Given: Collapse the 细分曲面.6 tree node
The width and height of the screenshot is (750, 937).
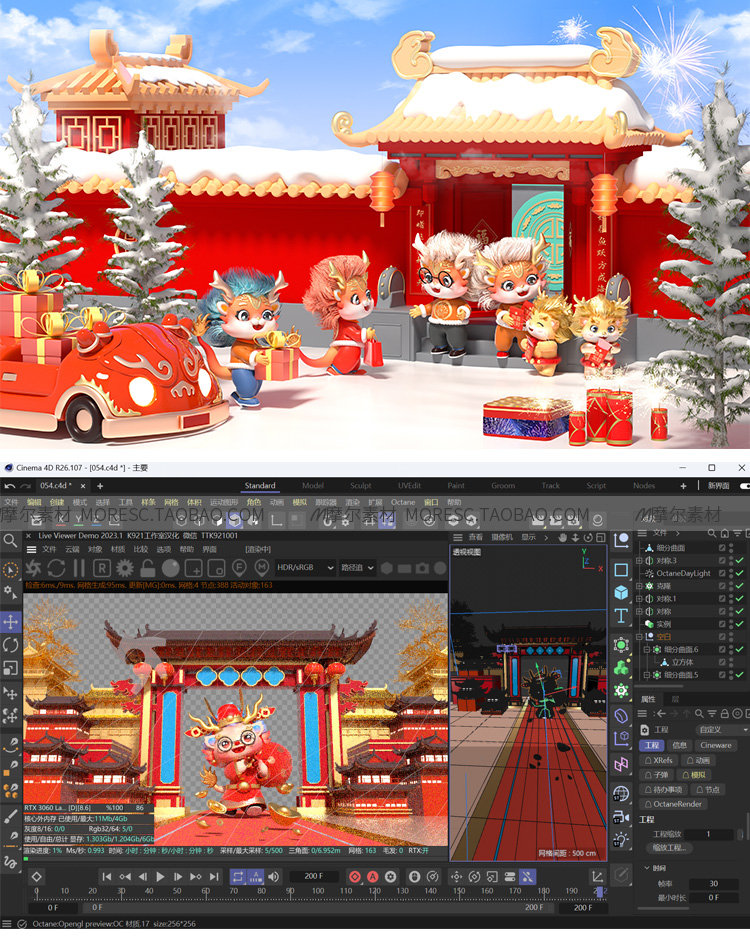Looking at the screenshot, I should click(647, 650).
